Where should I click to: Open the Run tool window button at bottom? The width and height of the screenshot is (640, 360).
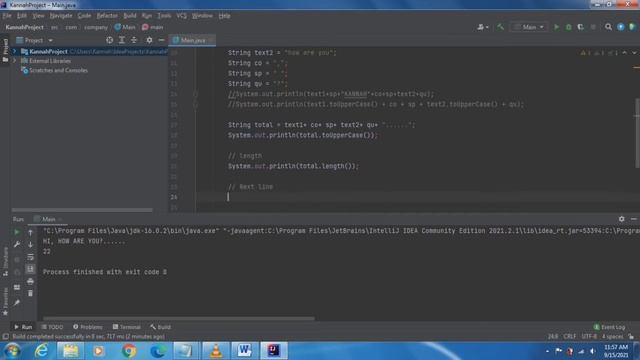click(x=23, y=327)
